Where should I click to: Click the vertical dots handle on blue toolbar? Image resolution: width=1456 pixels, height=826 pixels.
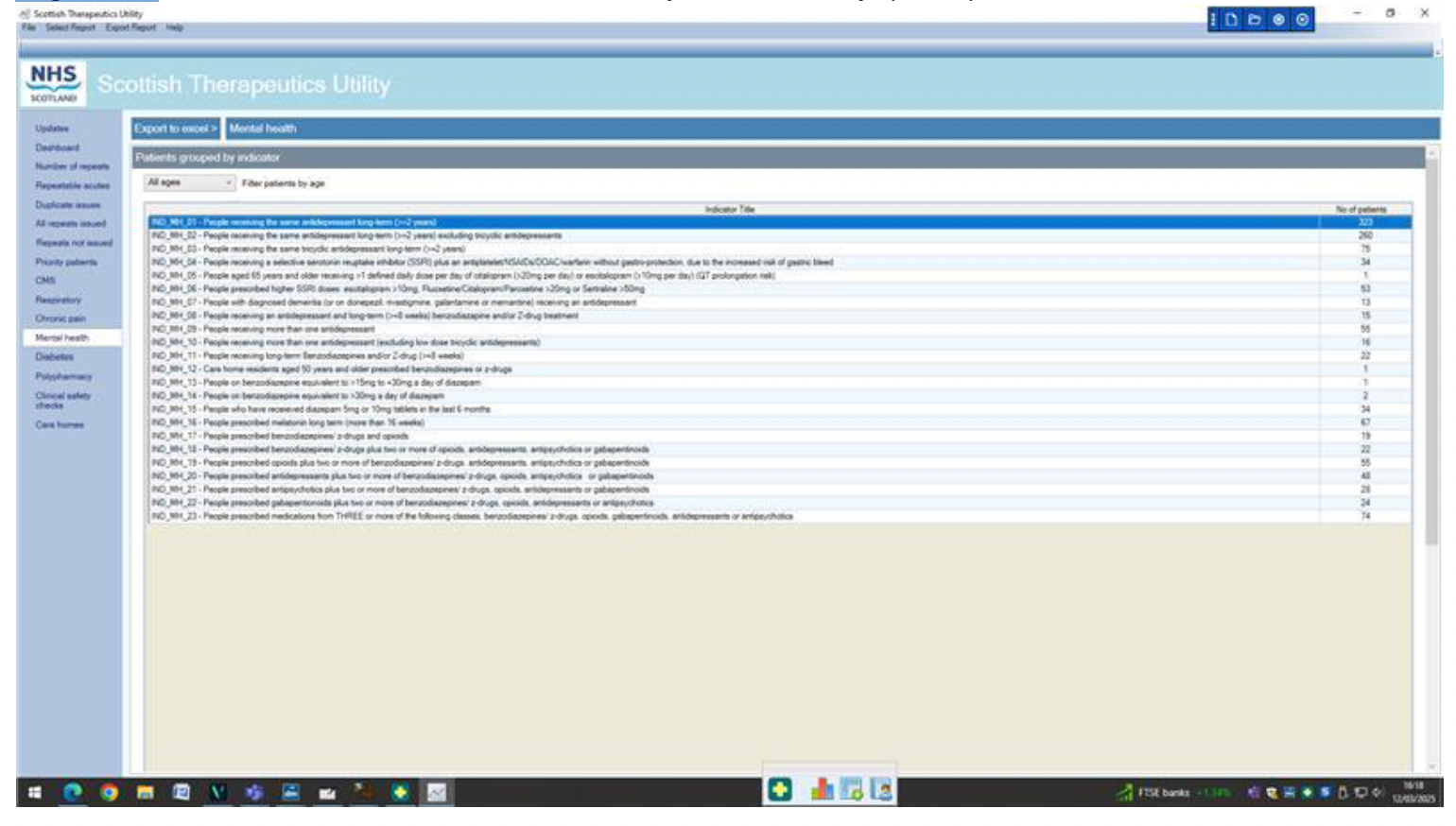[x=1214, y=20]
